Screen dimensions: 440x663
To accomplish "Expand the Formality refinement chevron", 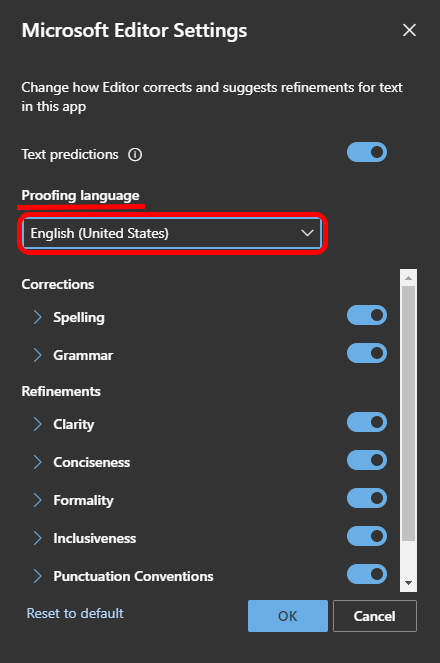I will click(x=38, y=500).
